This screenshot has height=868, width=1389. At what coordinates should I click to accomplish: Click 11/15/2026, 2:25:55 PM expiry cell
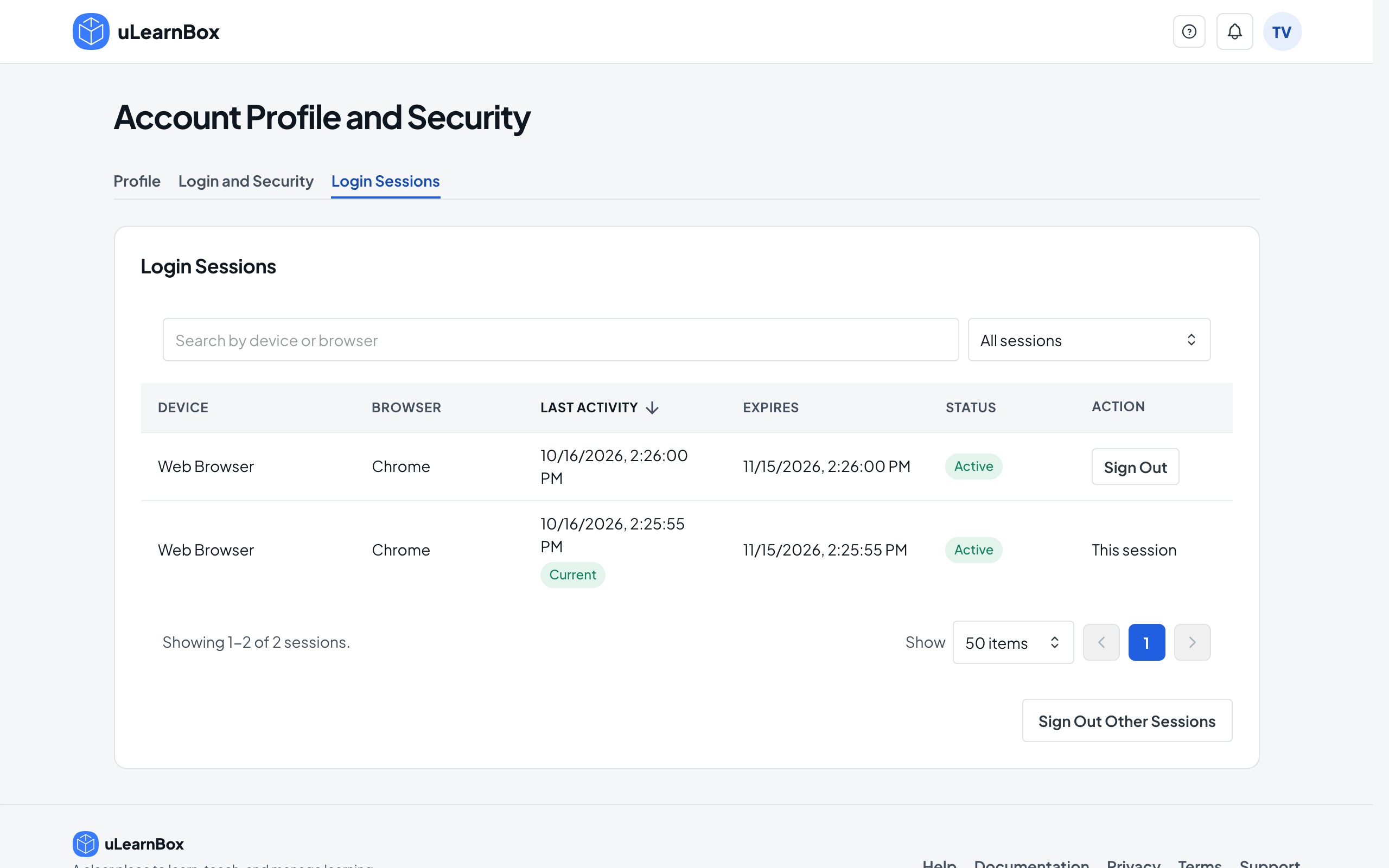coord(825,550)
